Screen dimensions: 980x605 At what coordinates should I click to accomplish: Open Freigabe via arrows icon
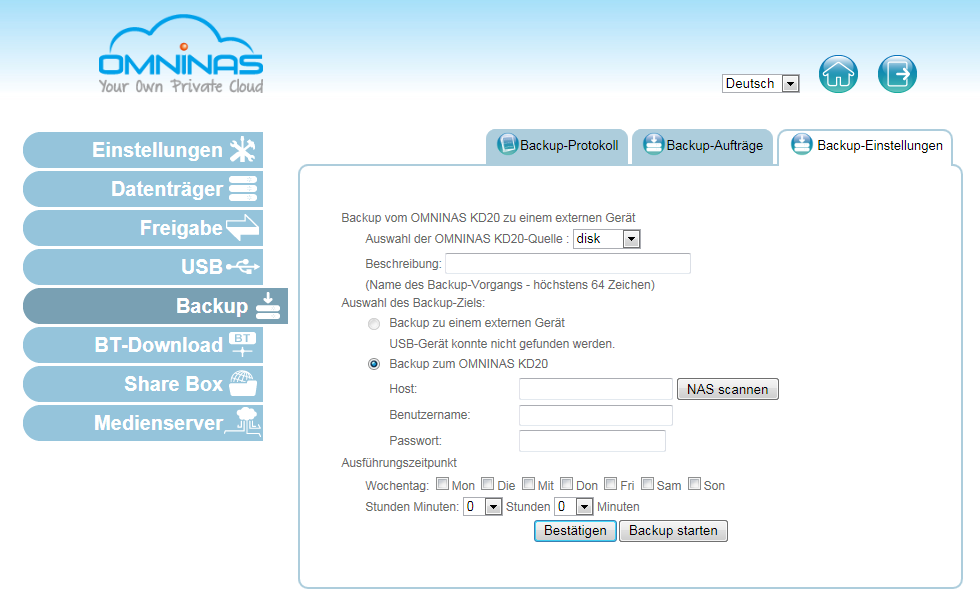(242, 228)
